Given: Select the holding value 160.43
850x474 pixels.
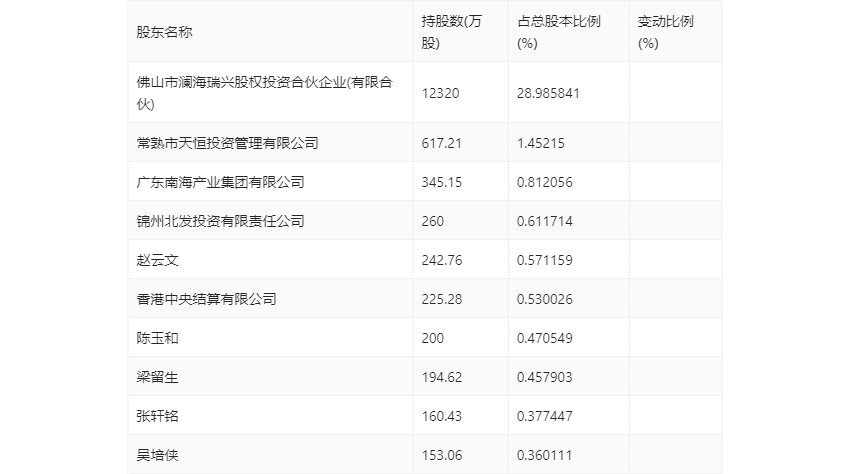Looking at the screenshot, I should 441,417.
